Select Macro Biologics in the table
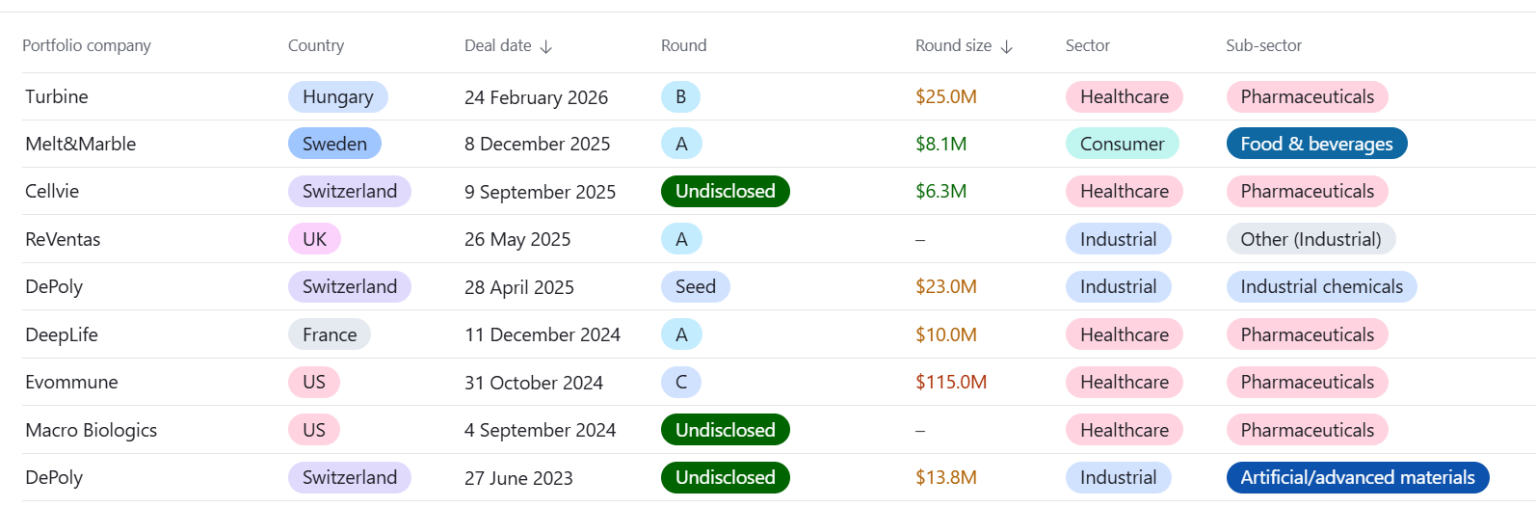The height and width of the screenshot is (507, 1536). [x=91, y=430]
